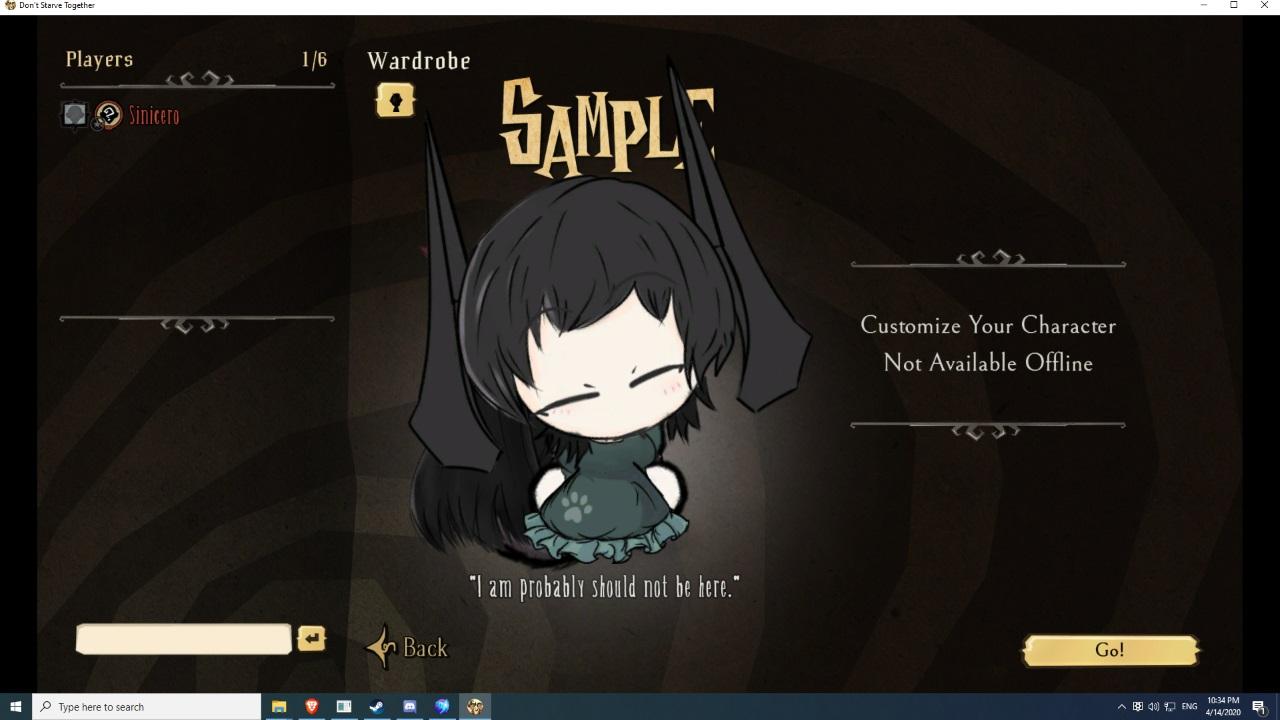Click the grey profile flair icon beside Sinicero
1280x720 pixels.
pyautogui.click(x=75, y=115)
